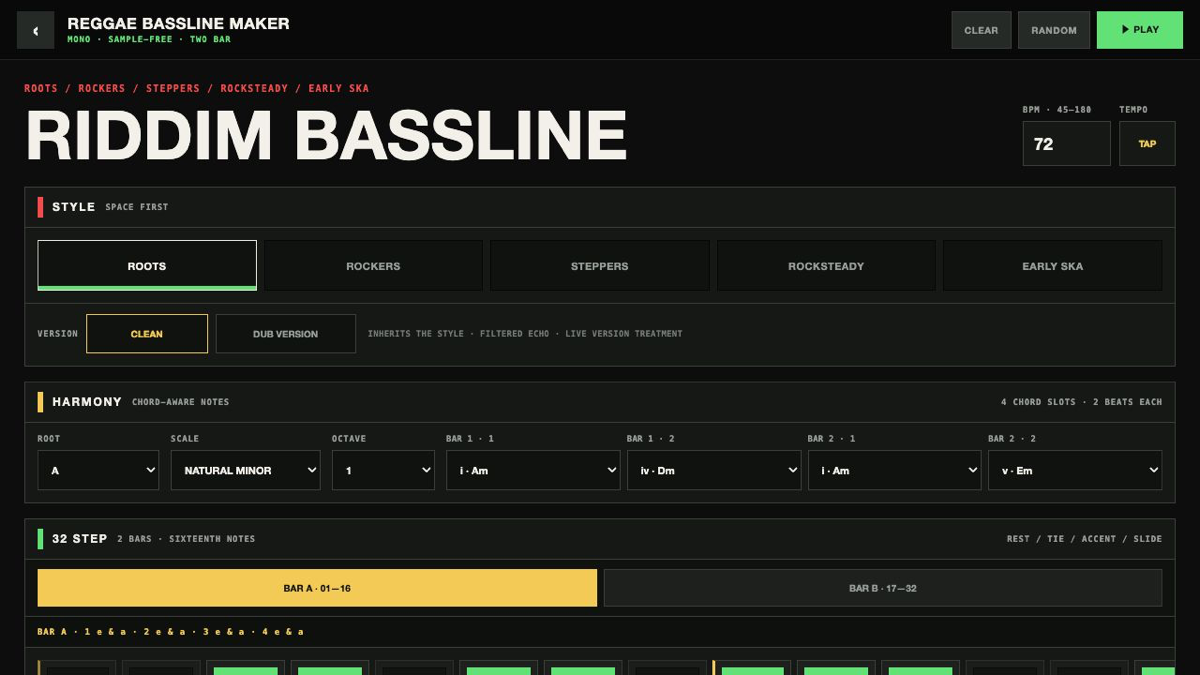
Task: Switch to Dub Version
Action: point(285,334)
